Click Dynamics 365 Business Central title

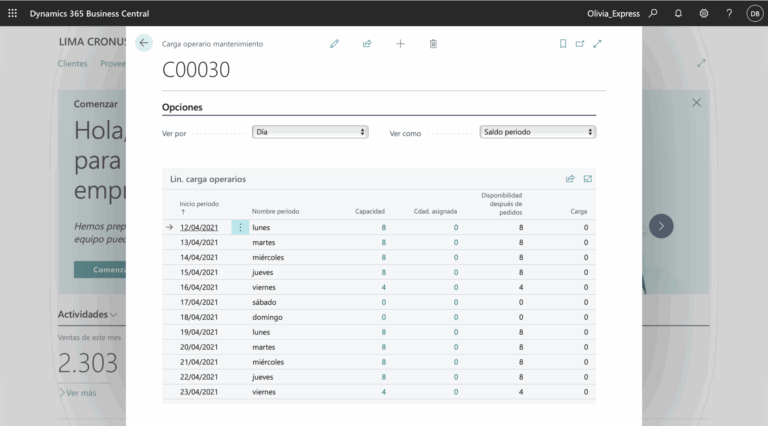pyautogui.click(x=89, y=14)
